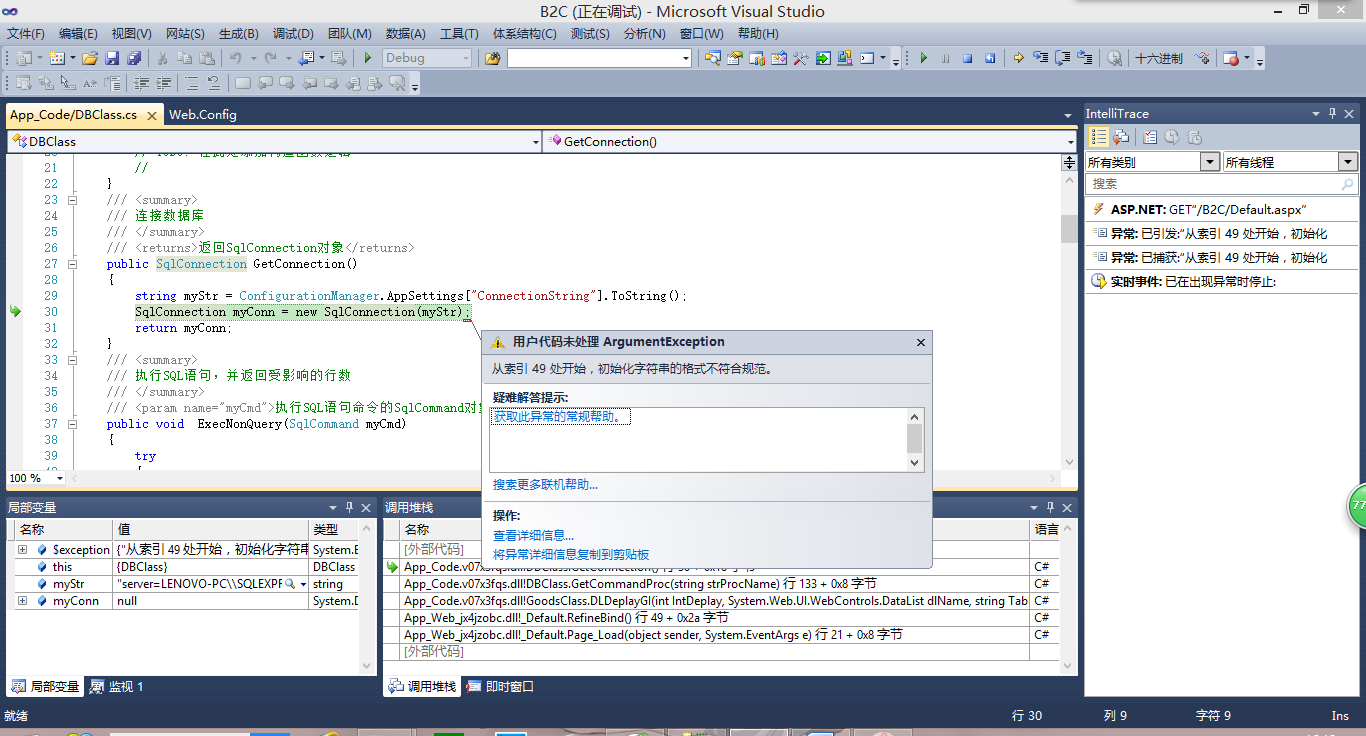Viewport: 1366px width, 736px height.
Task: Expand the myConn variable row
Action: pos(22,601)
